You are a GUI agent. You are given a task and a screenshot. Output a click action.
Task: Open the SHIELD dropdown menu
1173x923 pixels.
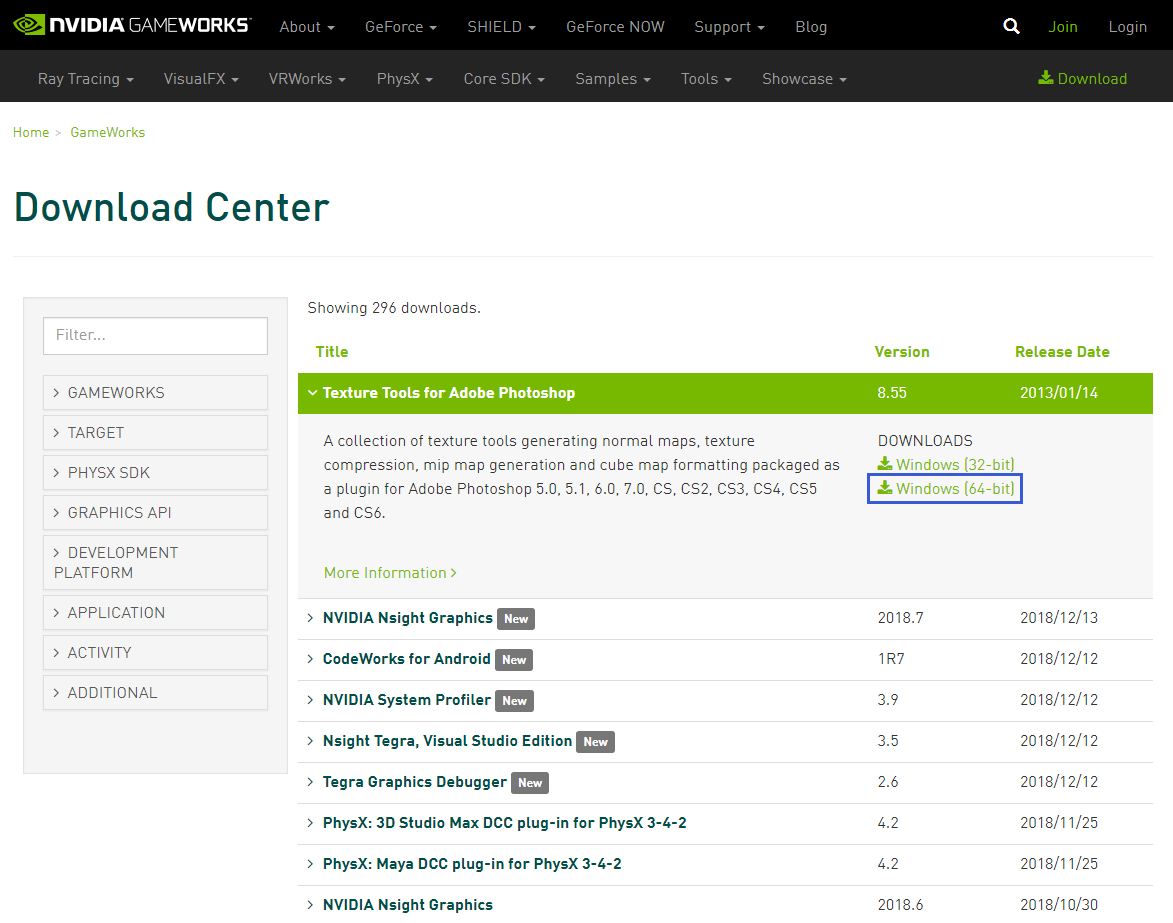point(501,27)
